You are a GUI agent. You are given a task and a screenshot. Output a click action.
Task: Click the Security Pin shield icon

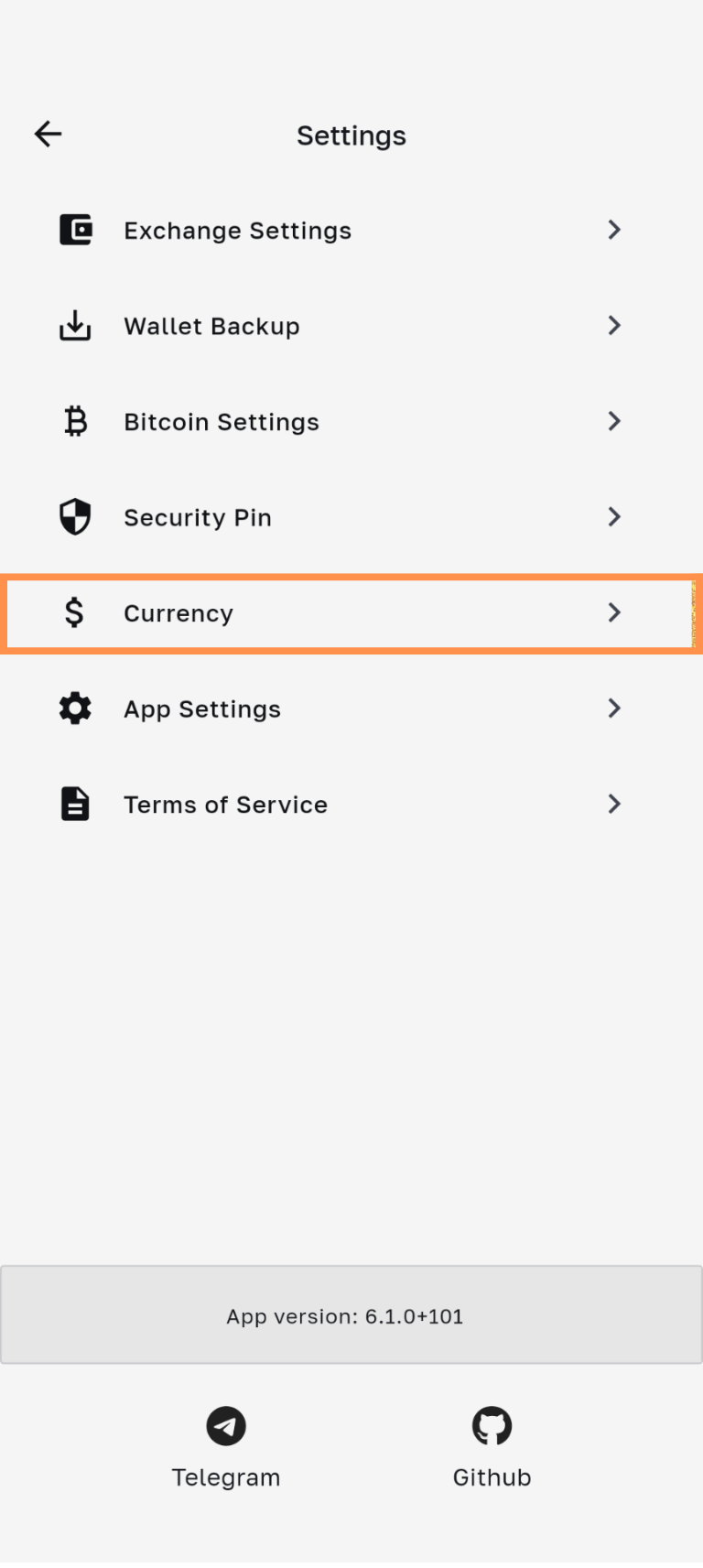(x=75, y=517)
